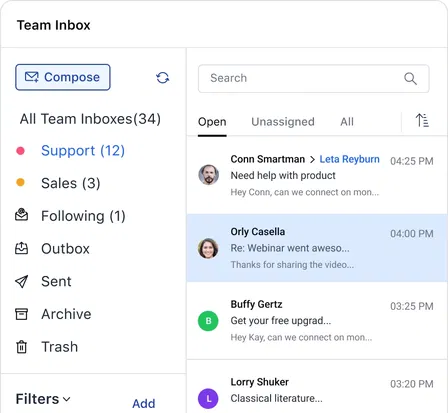Click 'Thanks for sharing the video...' preview
The height and width of the screenshot is (413, 448).
[292, 265]
